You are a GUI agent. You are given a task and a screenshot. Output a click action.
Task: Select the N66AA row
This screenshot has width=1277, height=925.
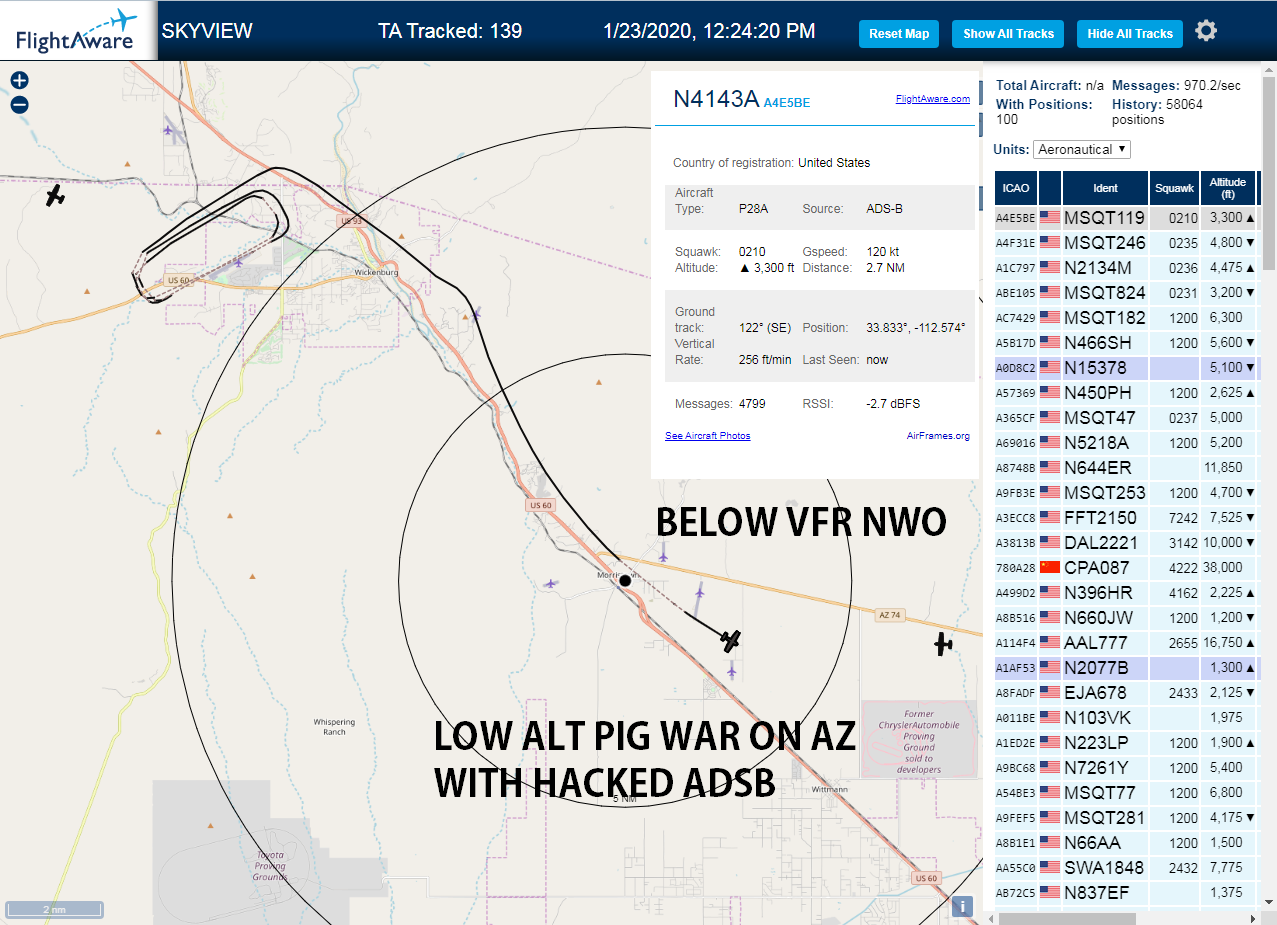1126,842
